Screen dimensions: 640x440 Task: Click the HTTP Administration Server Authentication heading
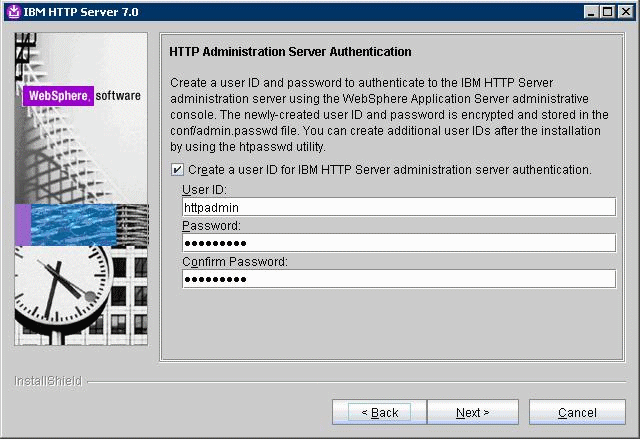click(x=291, y=51)
